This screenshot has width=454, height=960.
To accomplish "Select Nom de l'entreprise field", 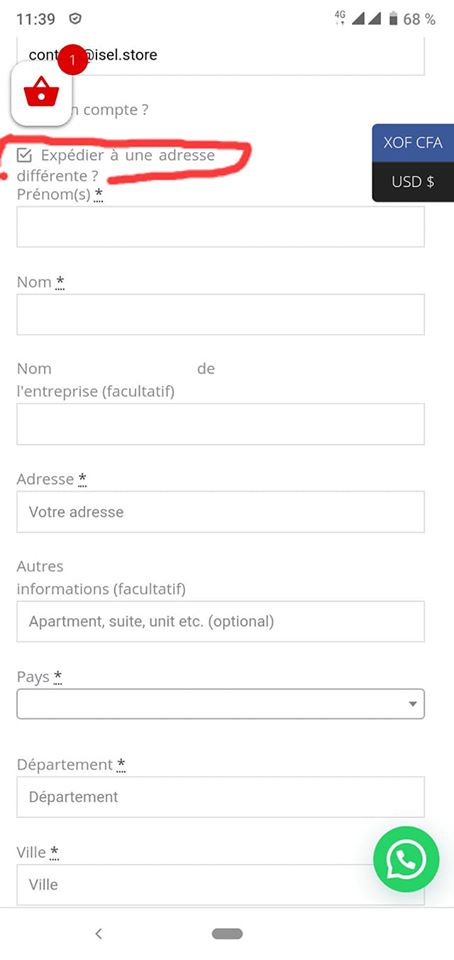I will point(220,424).
